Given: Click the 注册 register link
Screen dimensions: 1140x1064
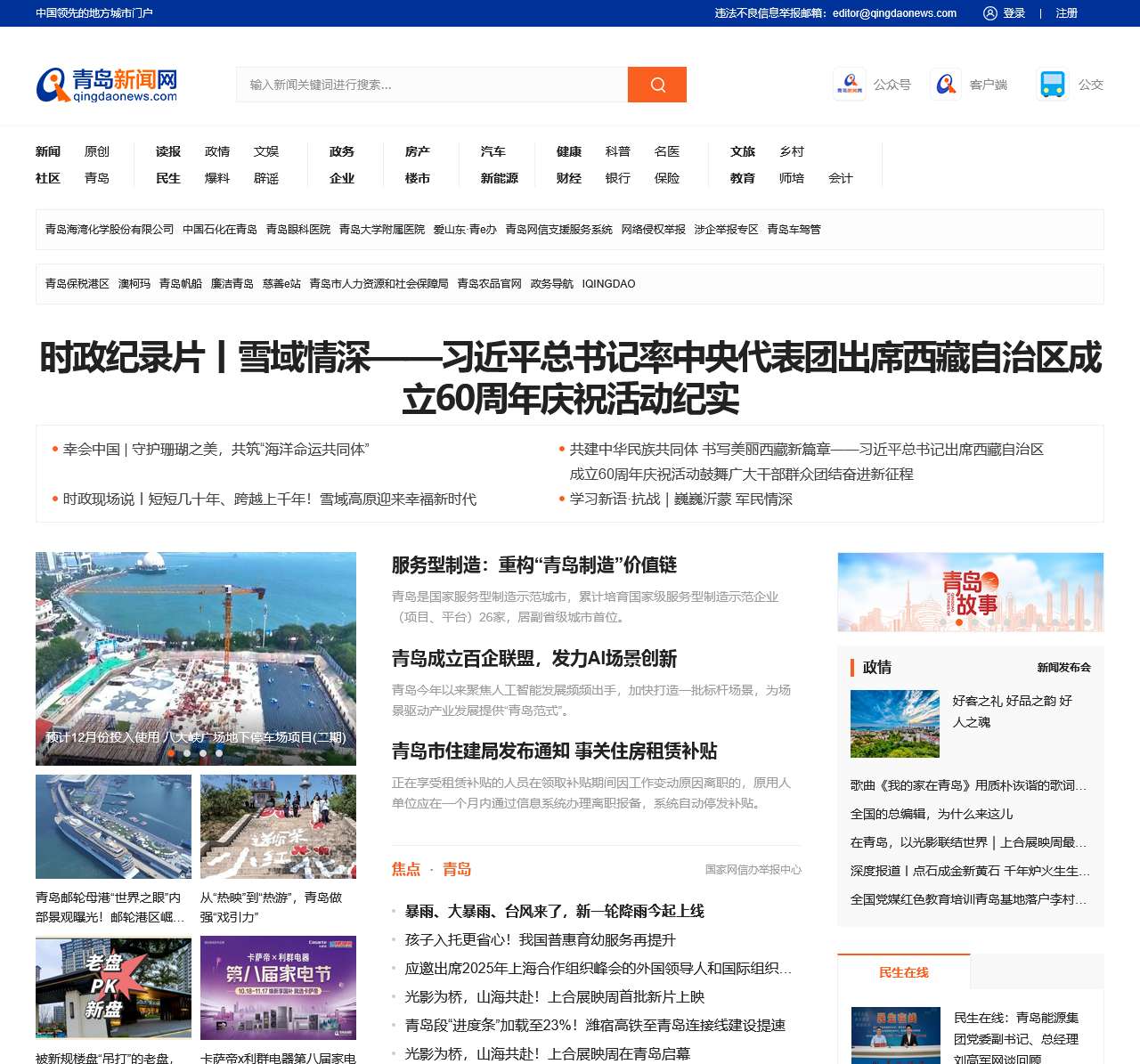Looking at the screenshot, I should [x=1066, y=13].
